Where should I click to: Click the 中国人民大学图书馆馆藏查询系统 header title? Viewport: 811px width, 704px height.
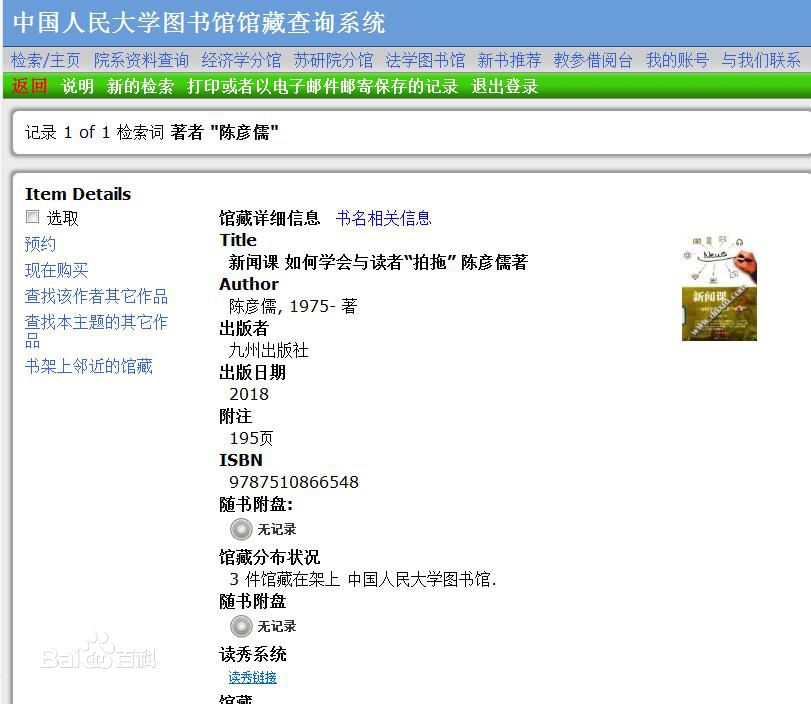[199, 23]
